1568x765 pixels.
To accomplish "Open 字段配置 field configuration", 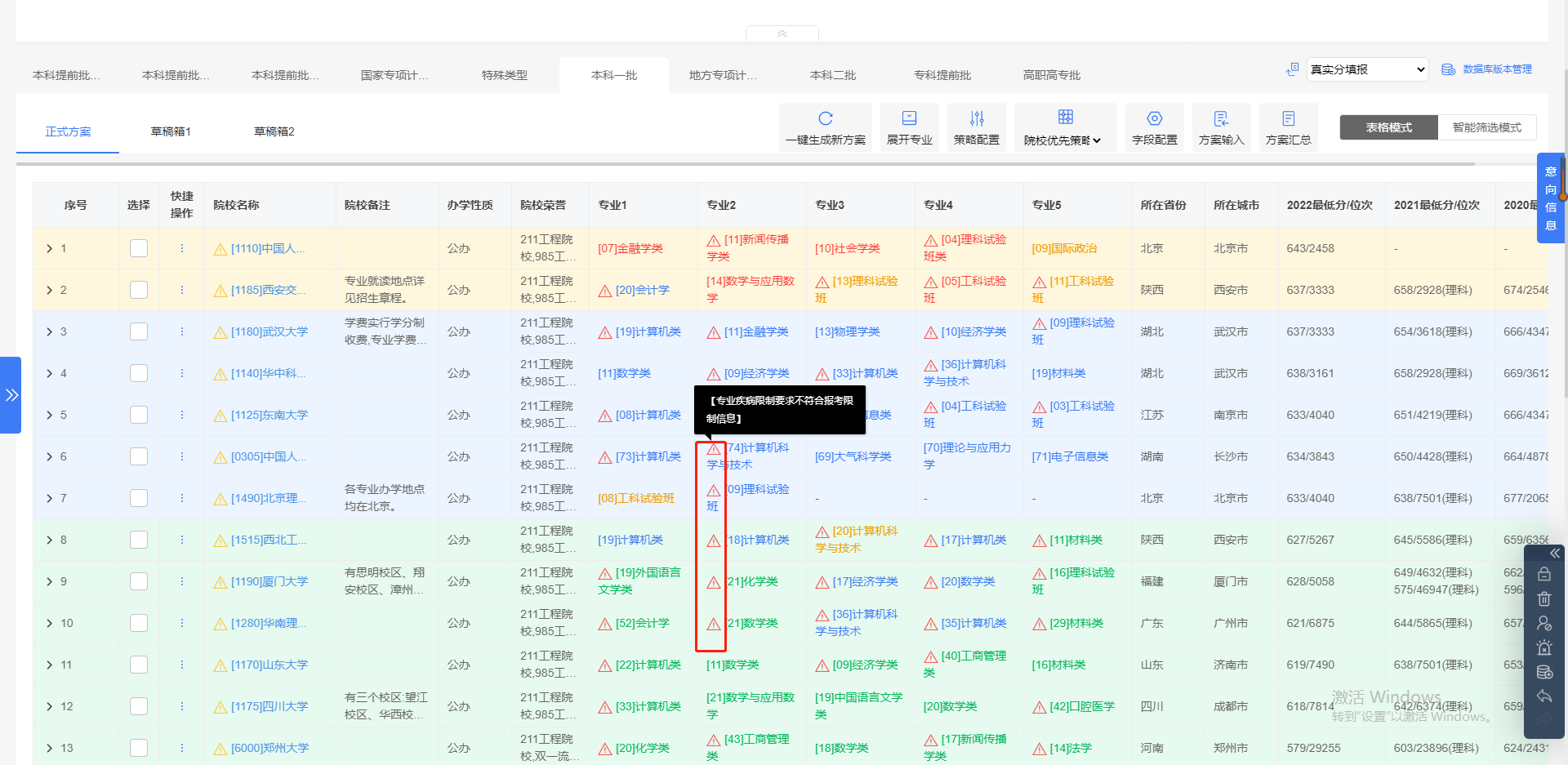I will coord(1154,127).
